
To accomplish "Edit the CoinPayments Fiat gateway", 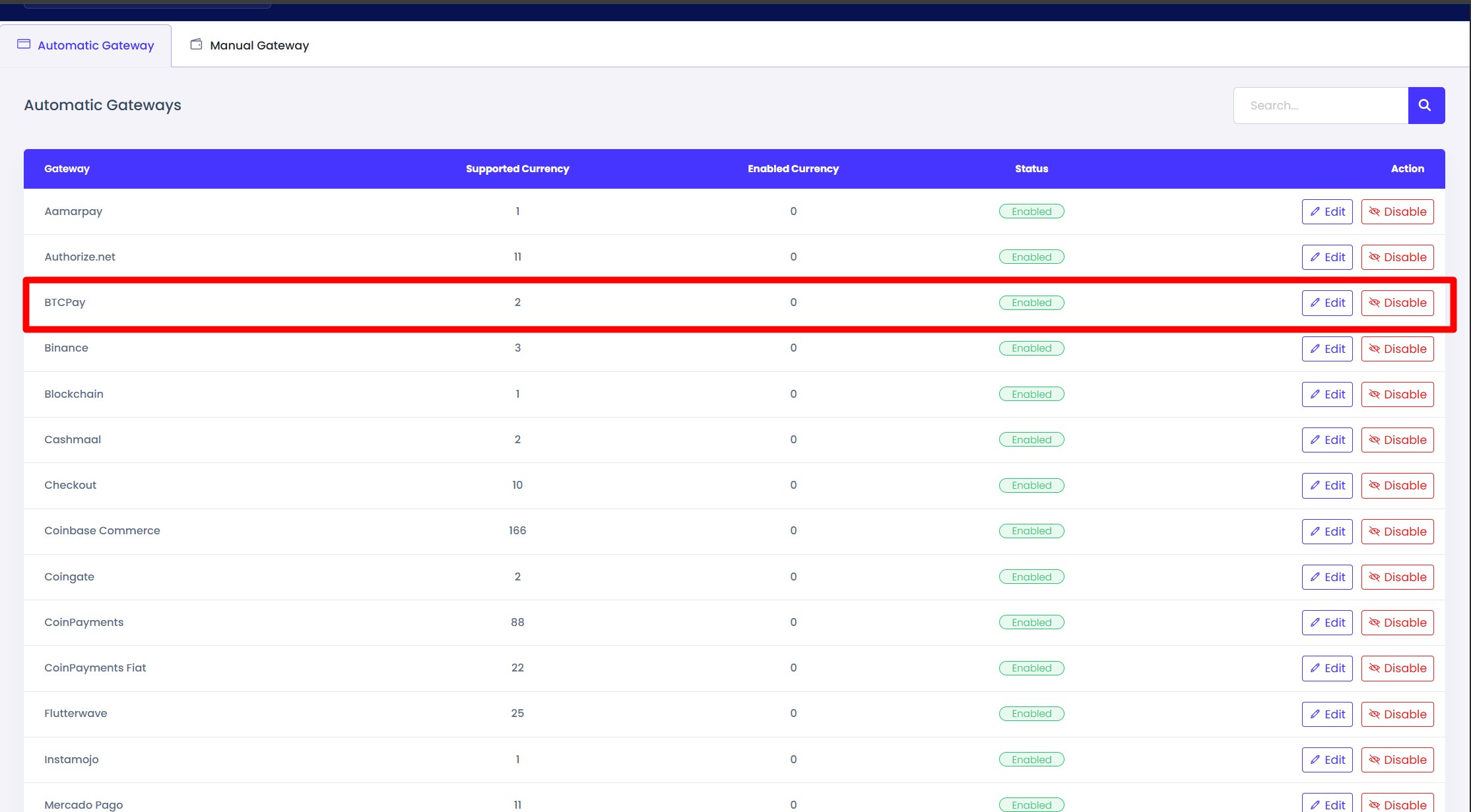I will point(1327,668).
